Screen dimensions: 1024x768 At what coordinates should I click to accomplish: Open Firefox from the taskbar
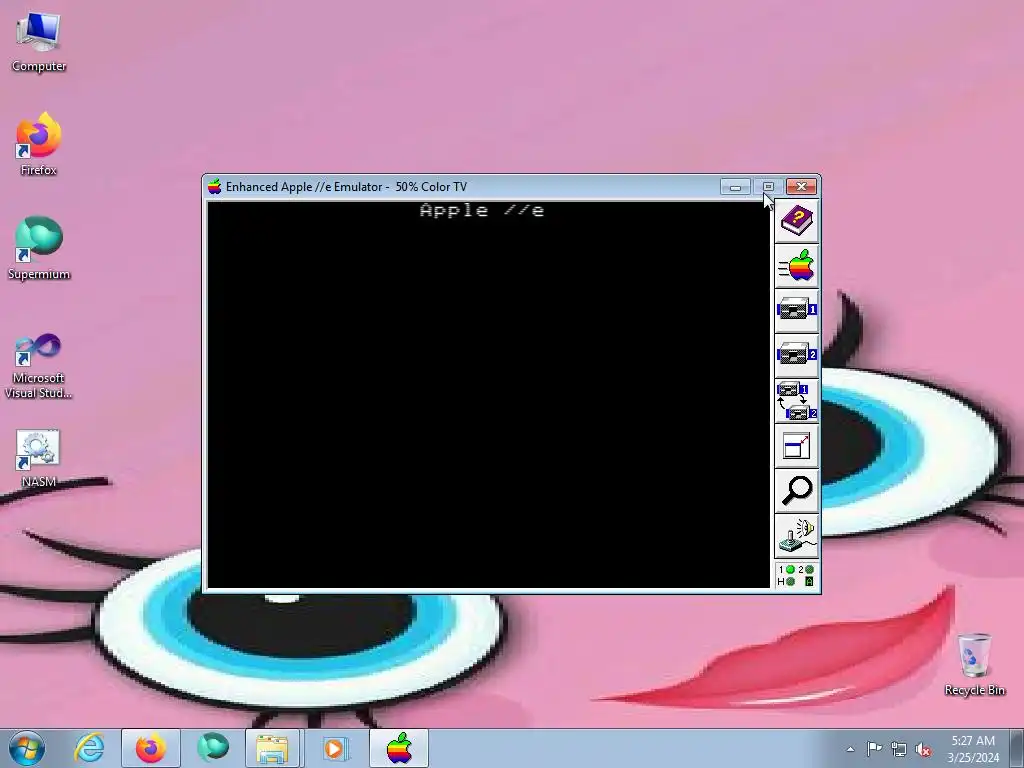pos(151,748)
